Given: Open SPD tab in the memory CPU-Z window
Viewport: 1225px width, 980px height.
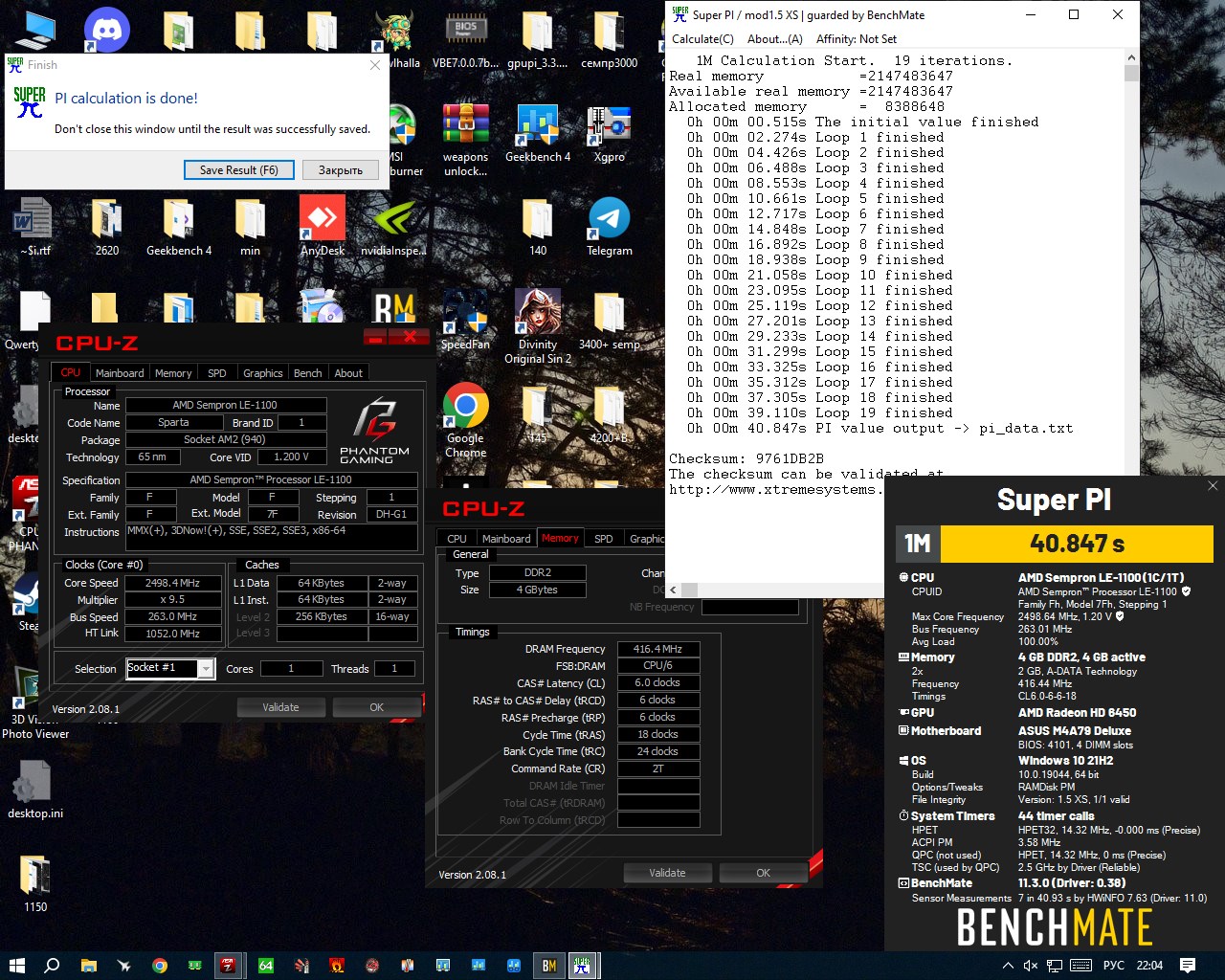Looking at the screenshot, I should tap(603, 539).
